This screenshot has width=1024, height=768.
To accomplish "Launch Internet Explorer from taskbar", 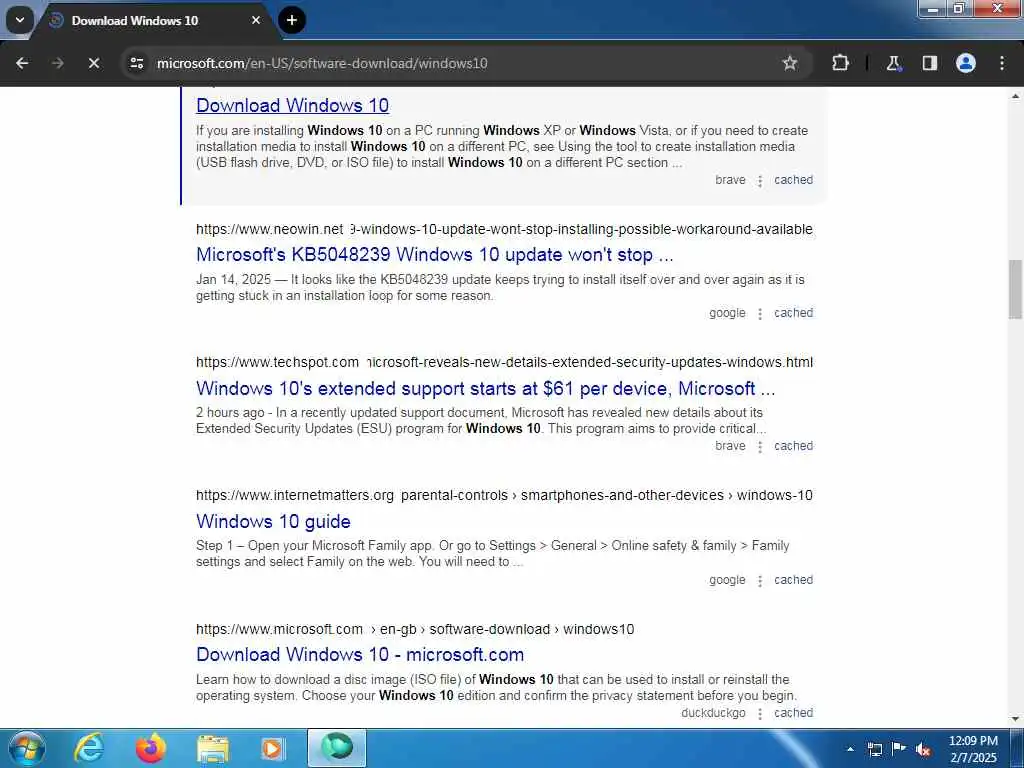I will [x=89, y=748].
